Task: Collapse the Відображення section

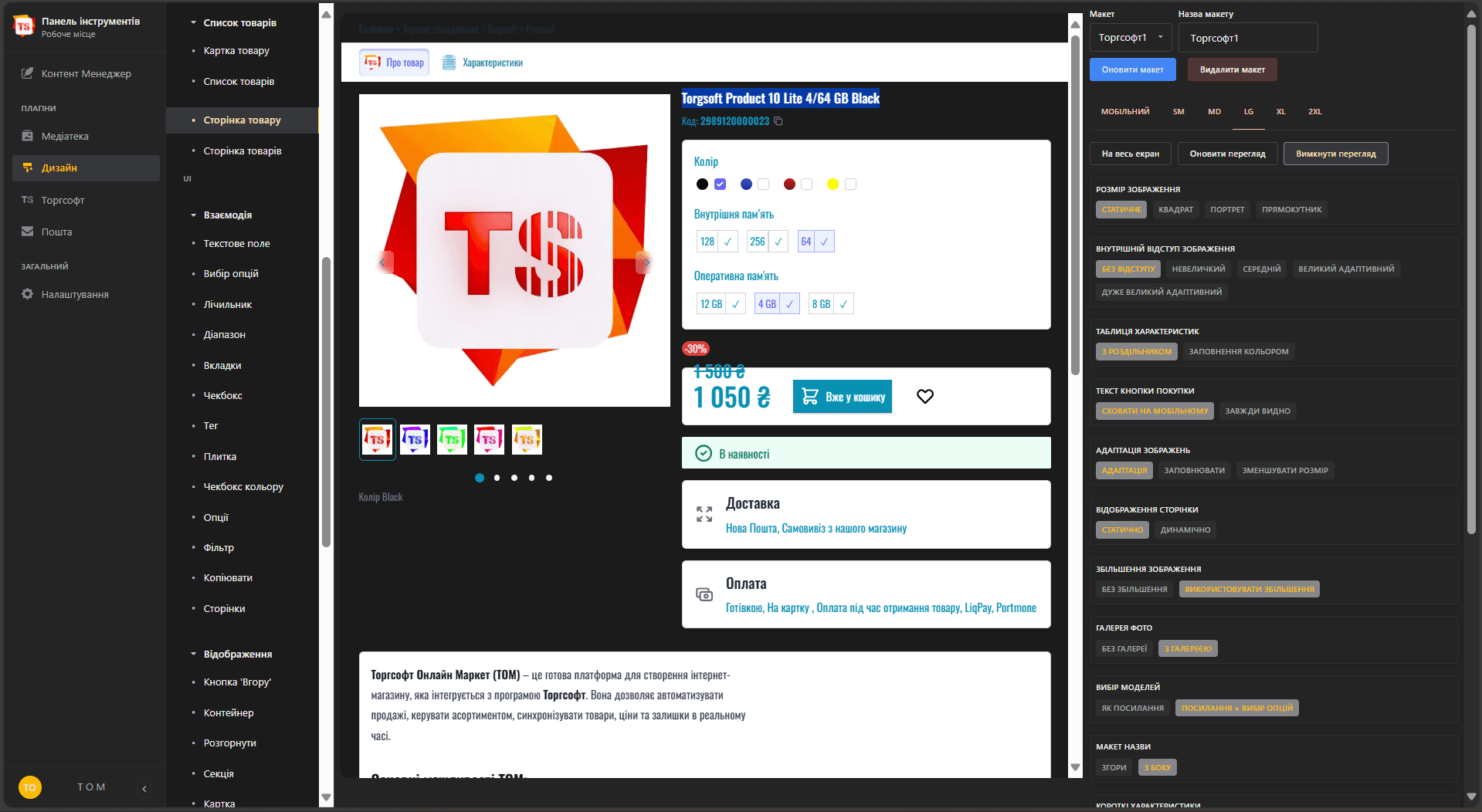Action: pos(194,655)
